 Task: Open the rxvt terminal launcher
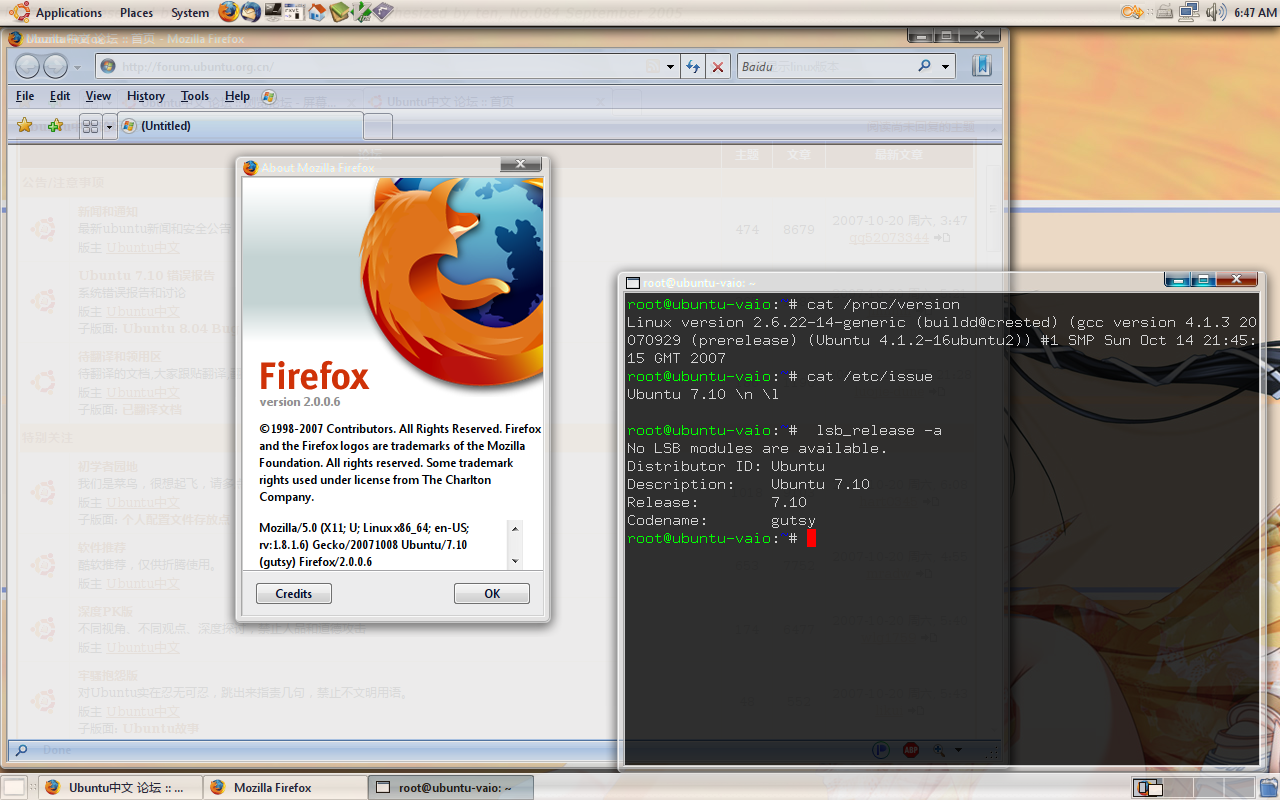(x=294, y=12)
